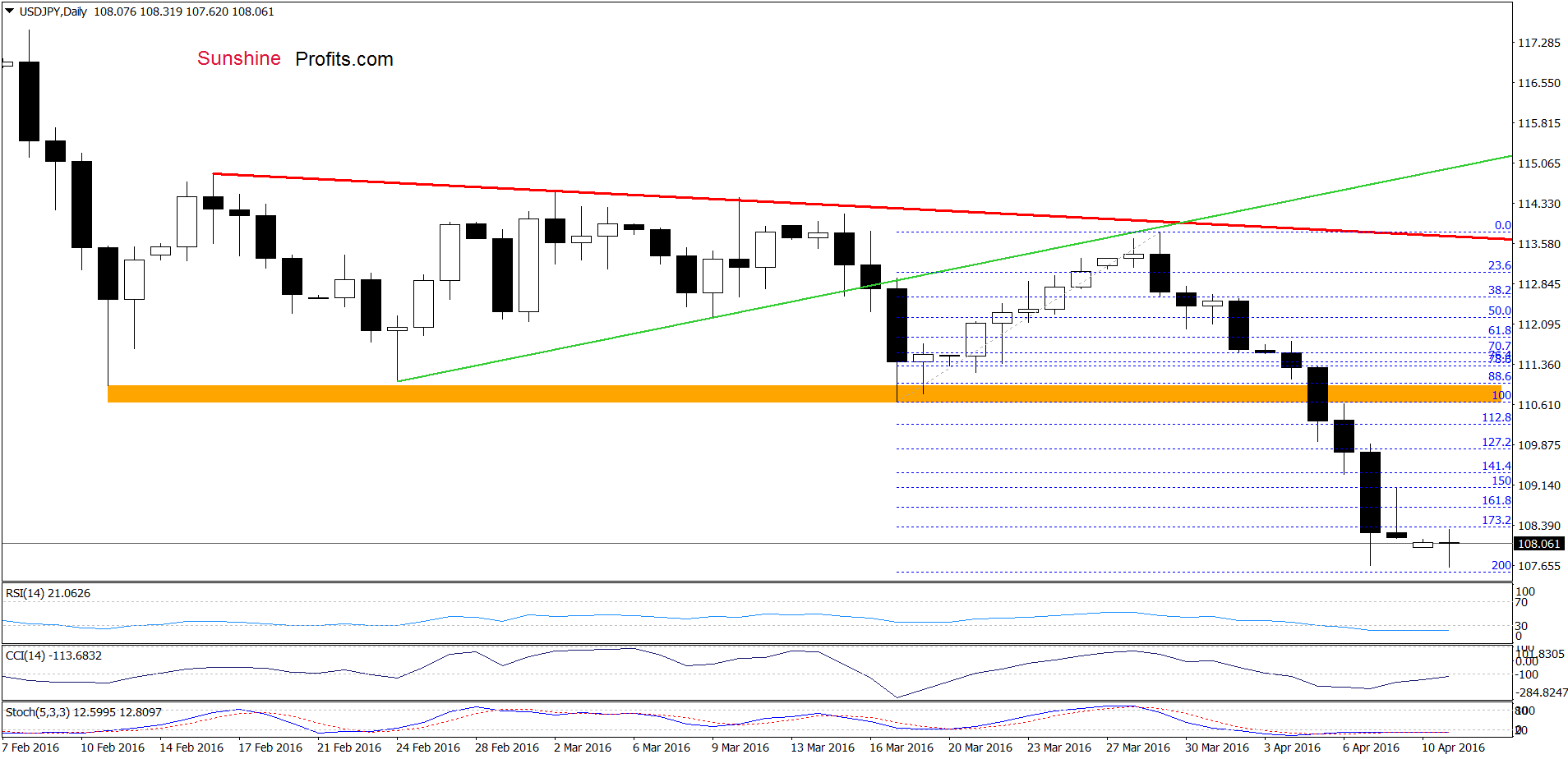Select the 30 Mar 2016 date label
This screenshot has height=759, width=1568.
point(1217,747)
